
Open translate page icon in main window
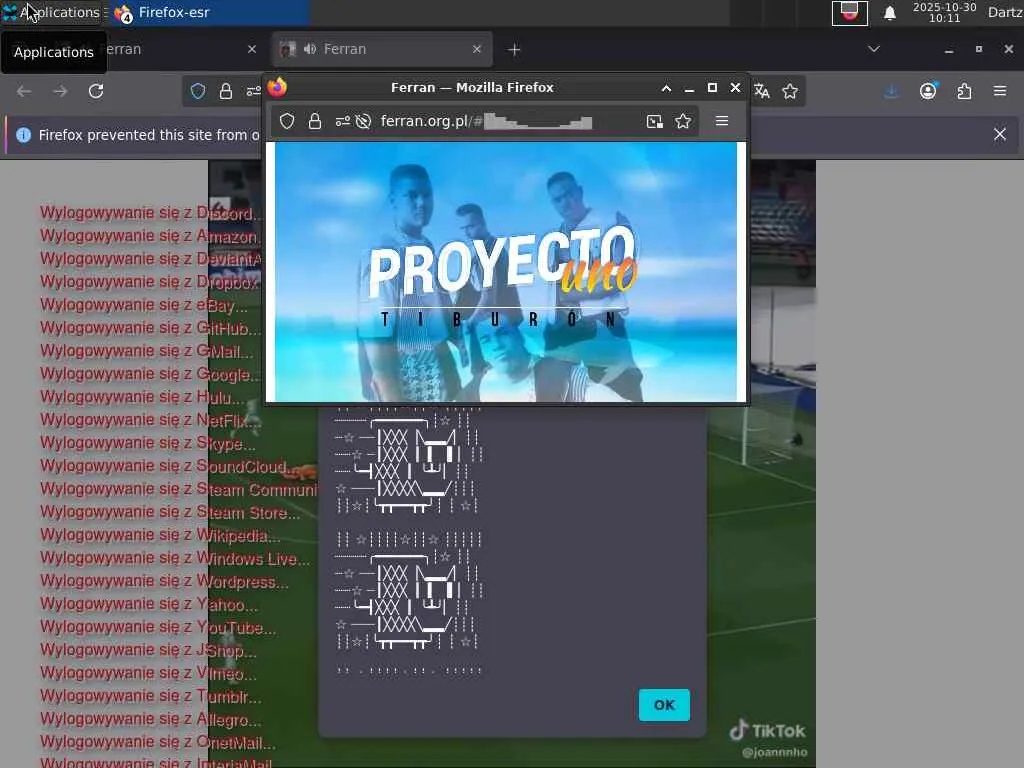point(761,91)
